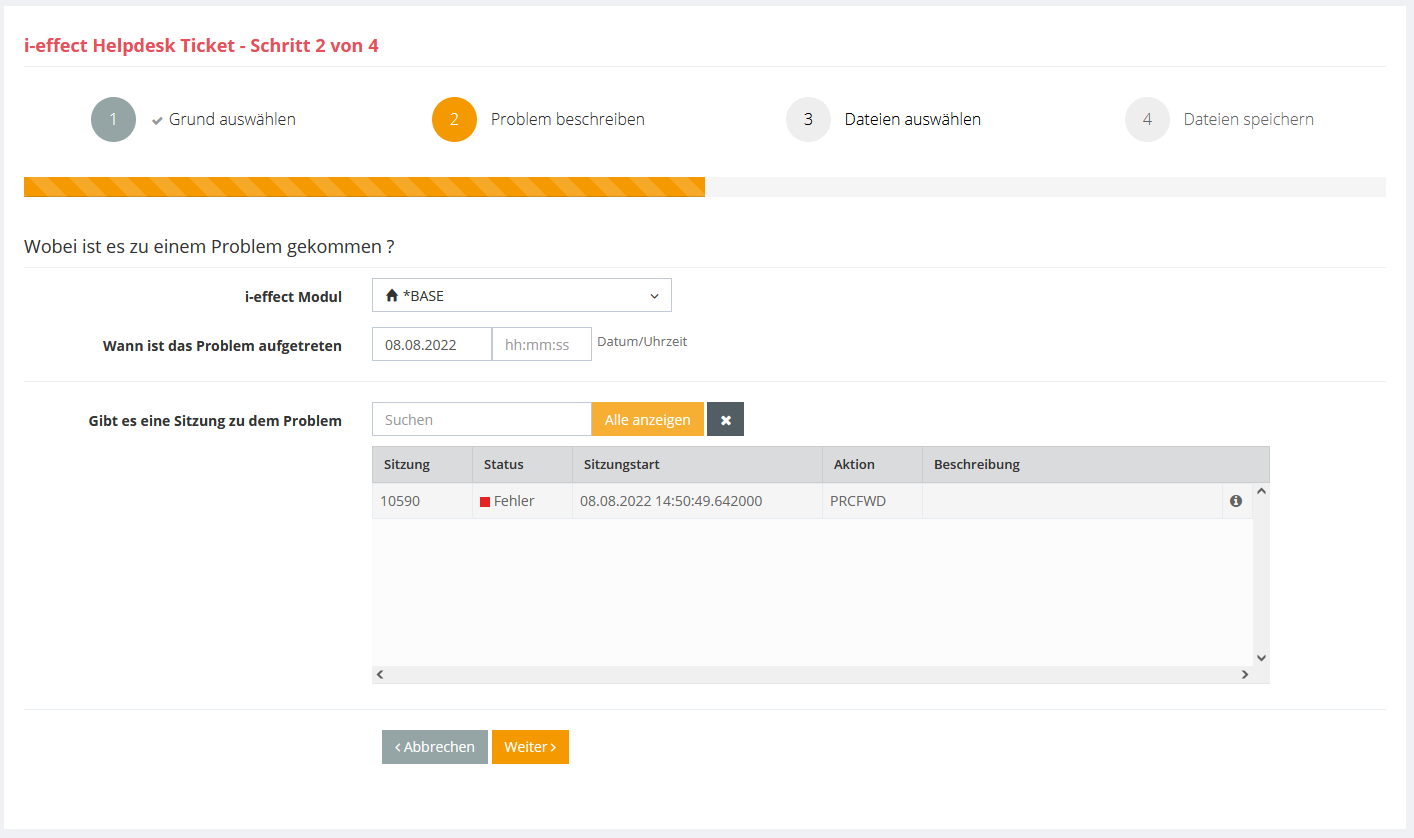Sort by Sitzung column header
Screen dimensions: 1414x838
click(x=407, y=465)
